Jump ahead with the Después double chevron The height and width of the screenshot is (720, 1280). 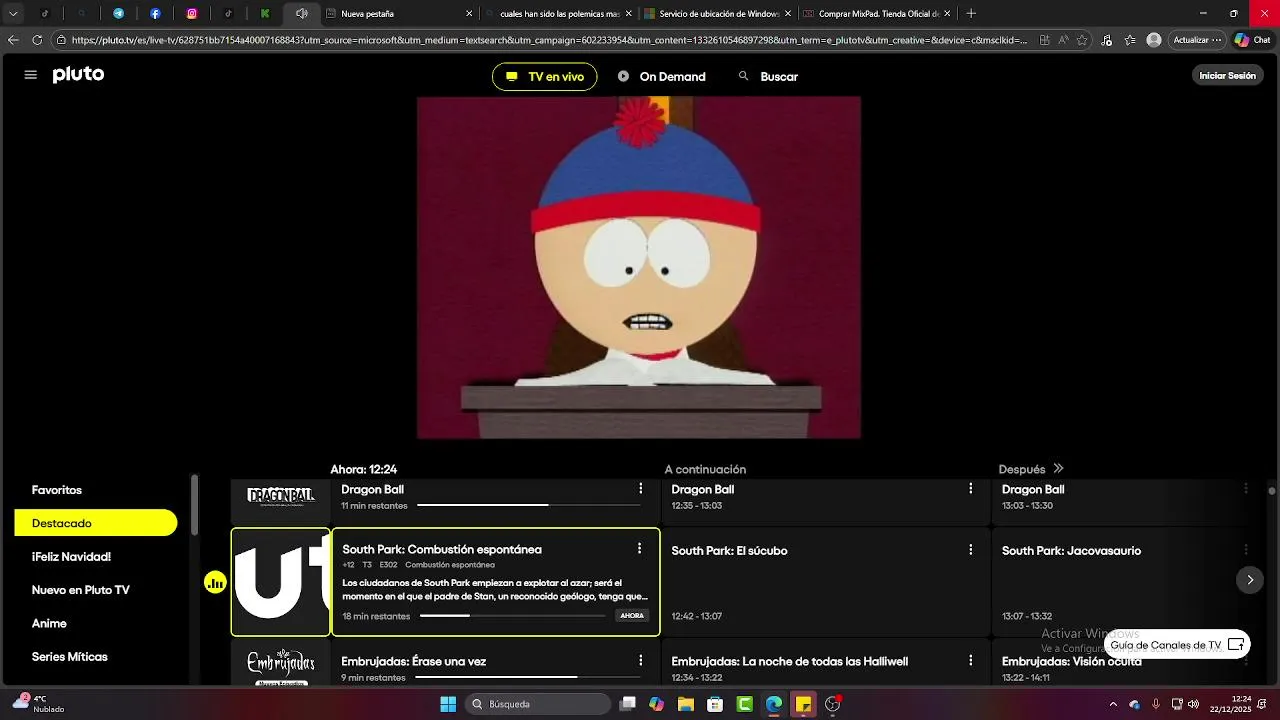1058,469
